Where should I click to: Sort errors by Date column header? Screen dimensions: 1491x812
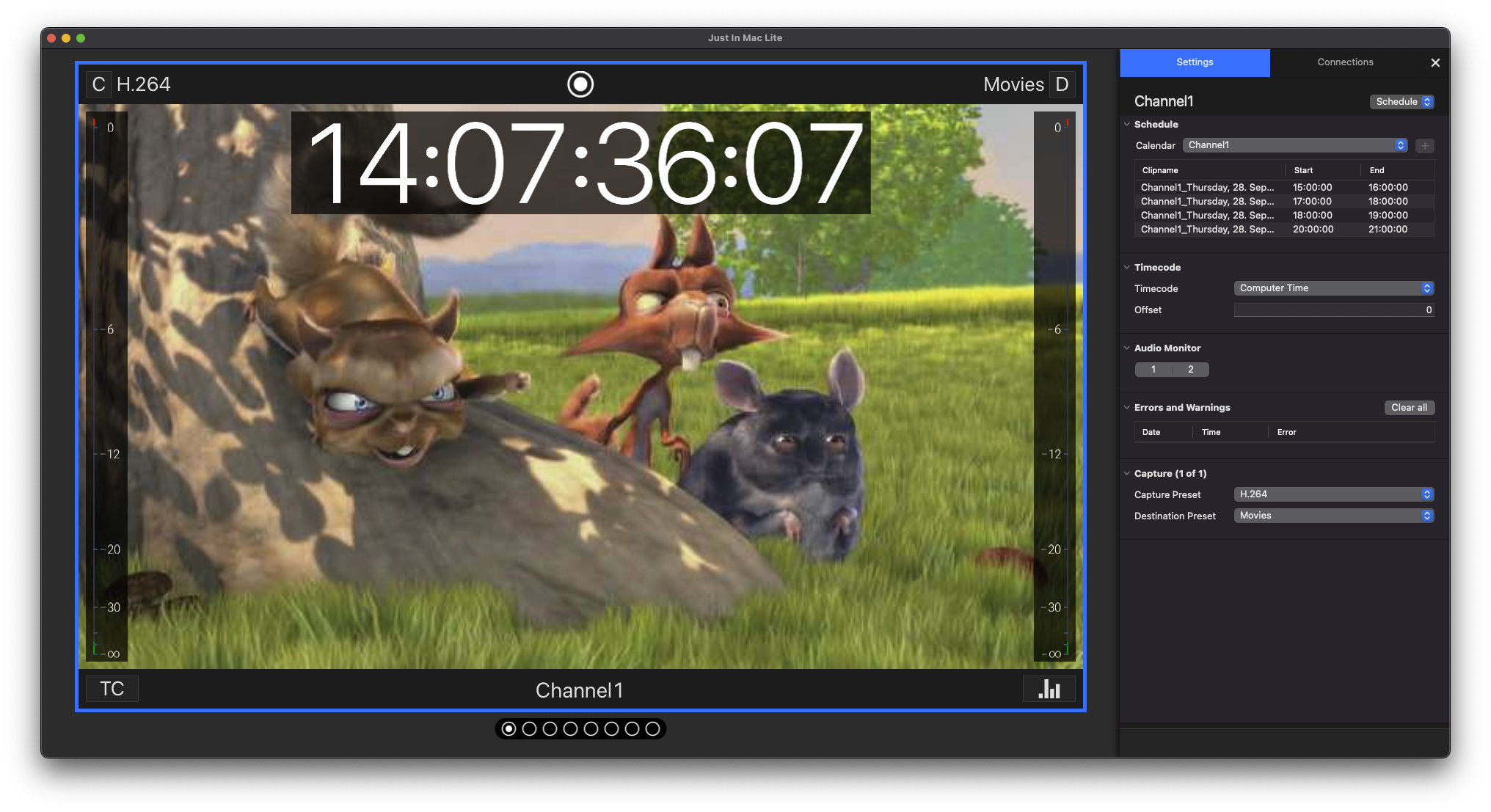point(1163,433)
